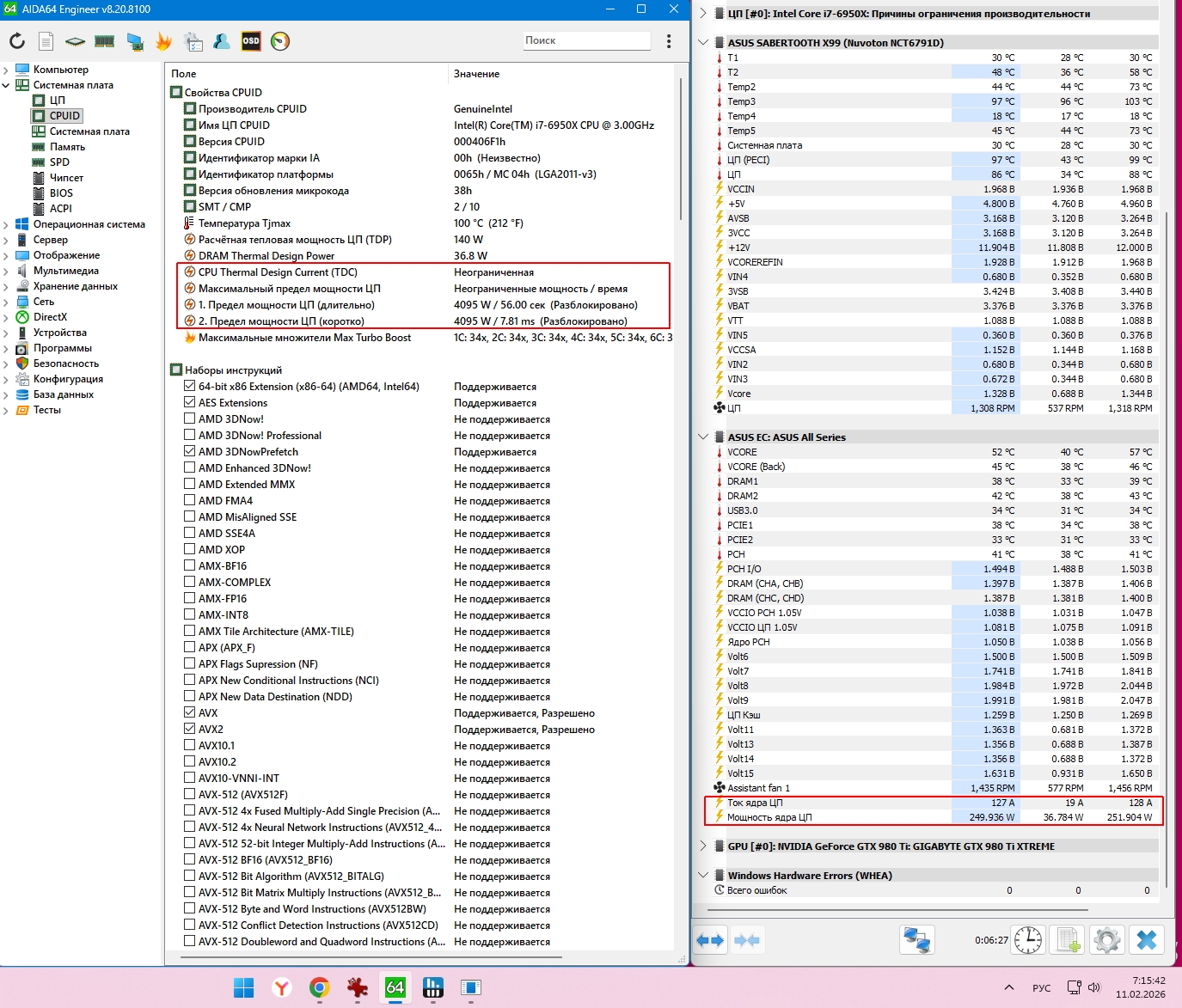The height and width of the screenshot is (1008, 1182).
Task: Expand the Операционная система node arrow
Action: tap(6, 224)
